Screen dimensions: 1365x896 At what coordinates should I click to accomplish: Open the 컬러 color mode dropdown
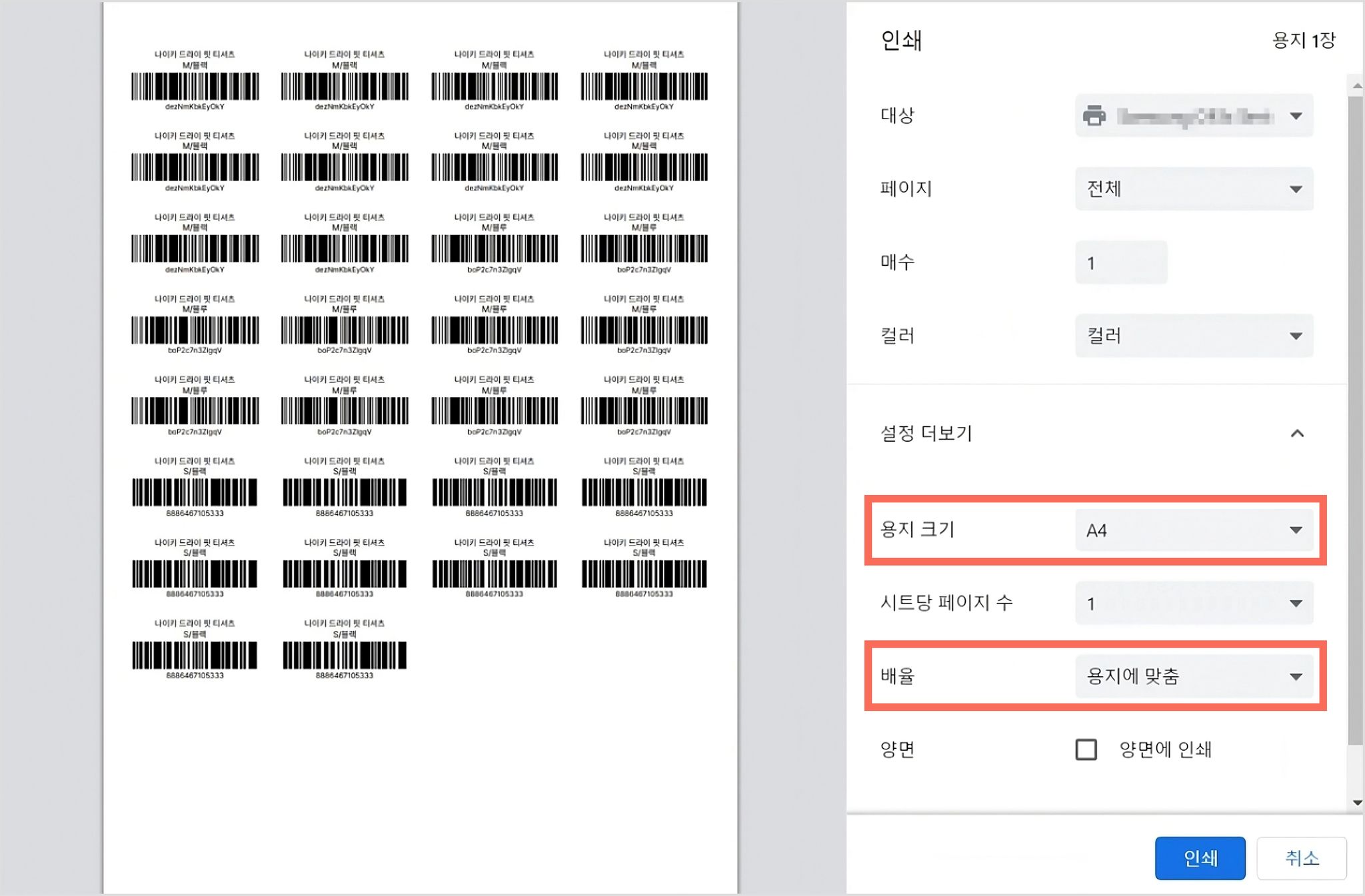1194,336
